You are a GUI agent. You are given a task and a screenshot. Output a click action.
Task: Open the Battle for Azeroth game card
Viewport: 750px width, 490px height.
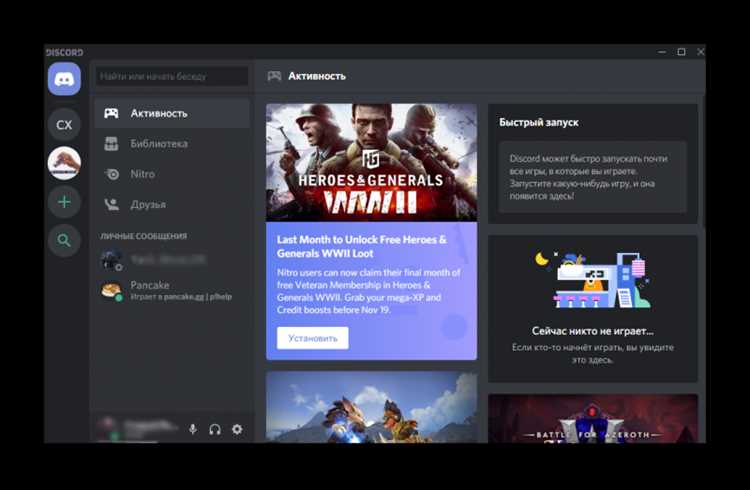pyautogui.click(x=593, y=419)
